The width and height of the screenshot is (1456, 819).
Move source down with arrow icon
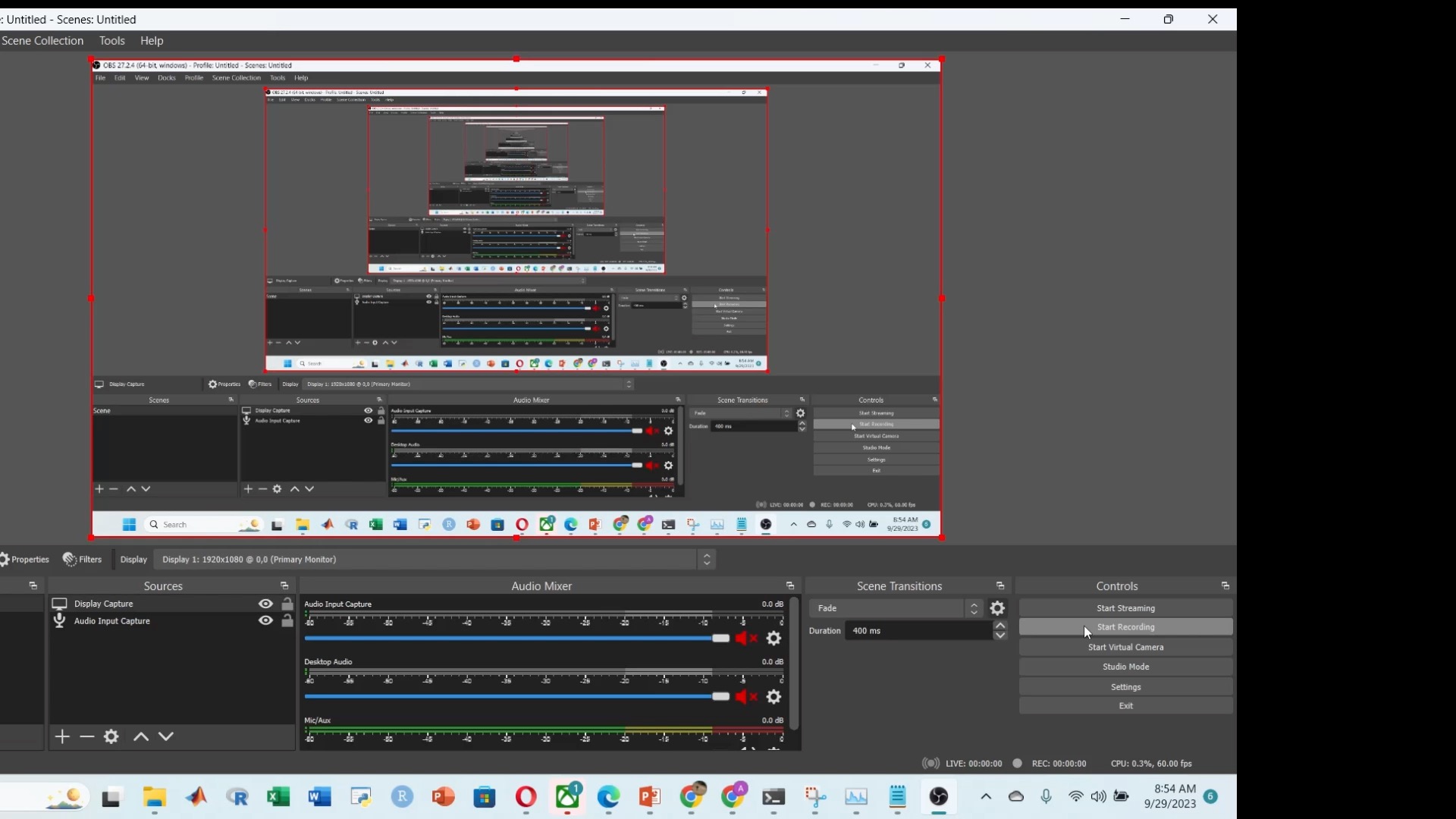point(166,736)
